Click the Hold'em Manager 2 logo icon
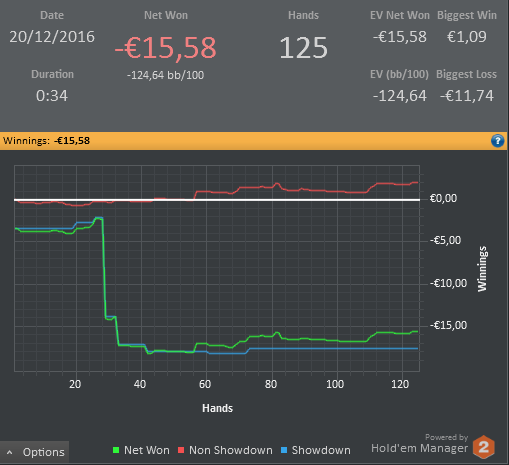 [x=484, y=447]
